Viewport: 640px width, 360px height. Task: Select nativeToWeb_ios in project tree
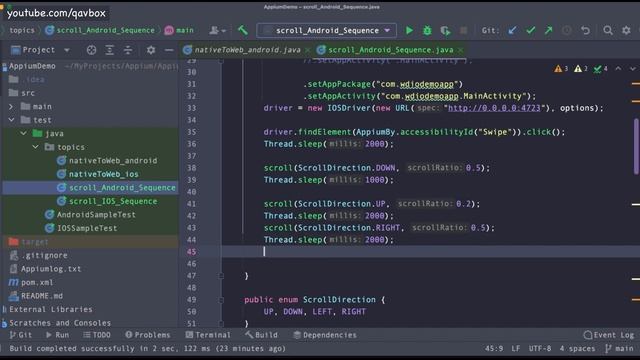pyautogui.click(x=103, y=174)
